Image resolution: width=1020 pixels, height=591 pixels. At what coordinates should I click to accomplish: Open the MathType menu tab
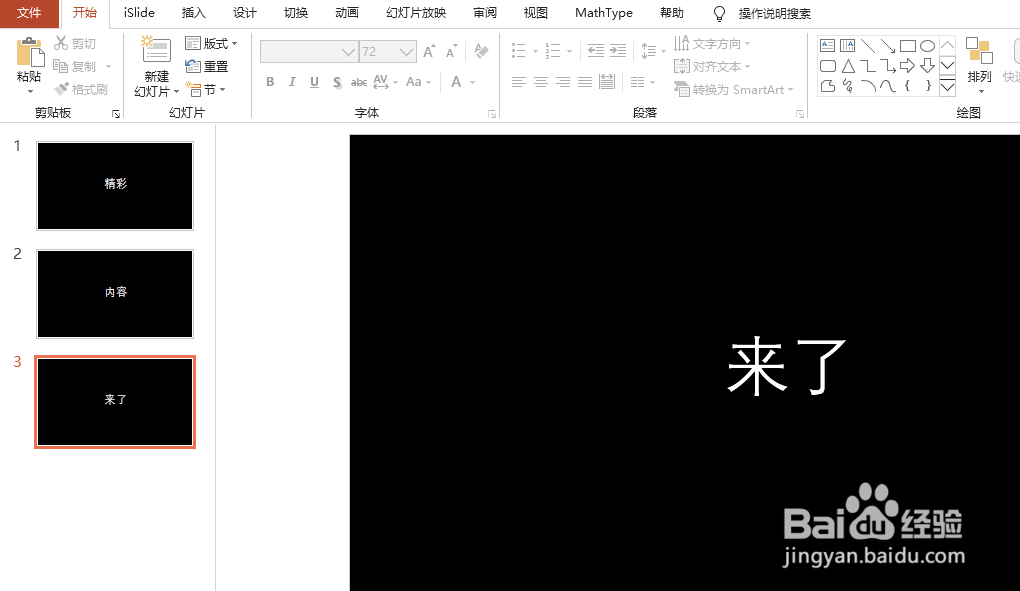click(603, 13)
